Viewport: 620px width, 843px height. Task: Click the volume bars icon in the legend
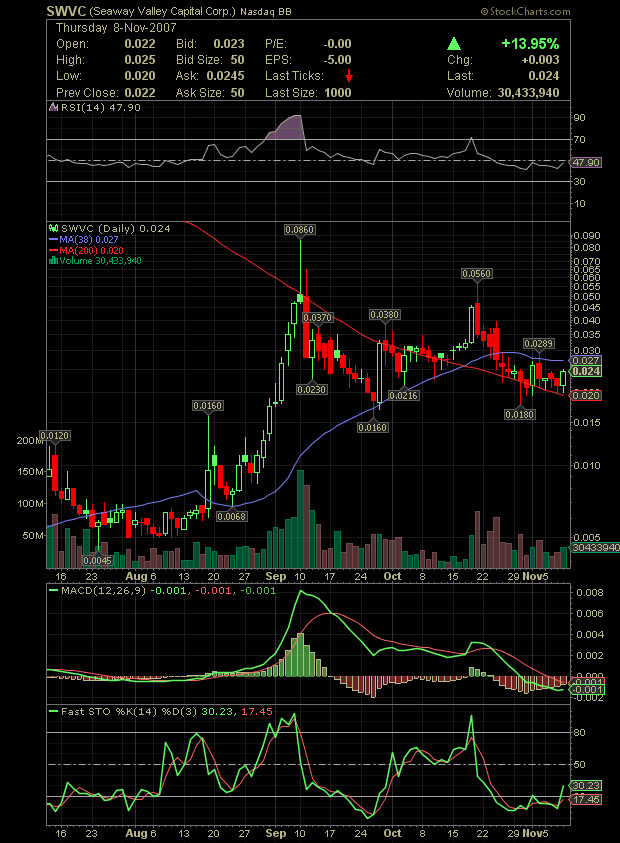click(x=53, y=261)
